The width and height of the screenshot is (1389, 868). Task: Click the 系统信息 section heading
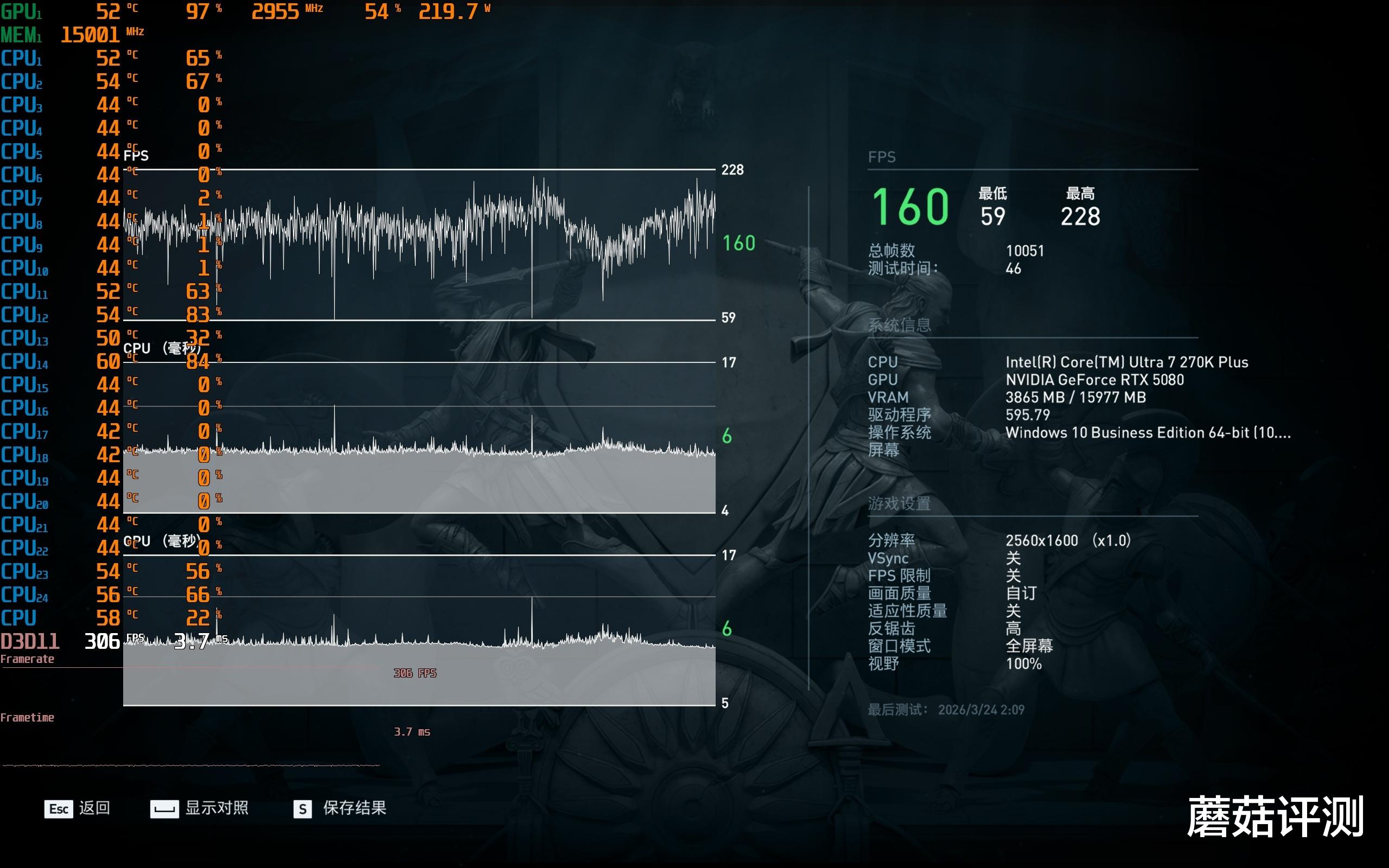[x=899, y=325]
